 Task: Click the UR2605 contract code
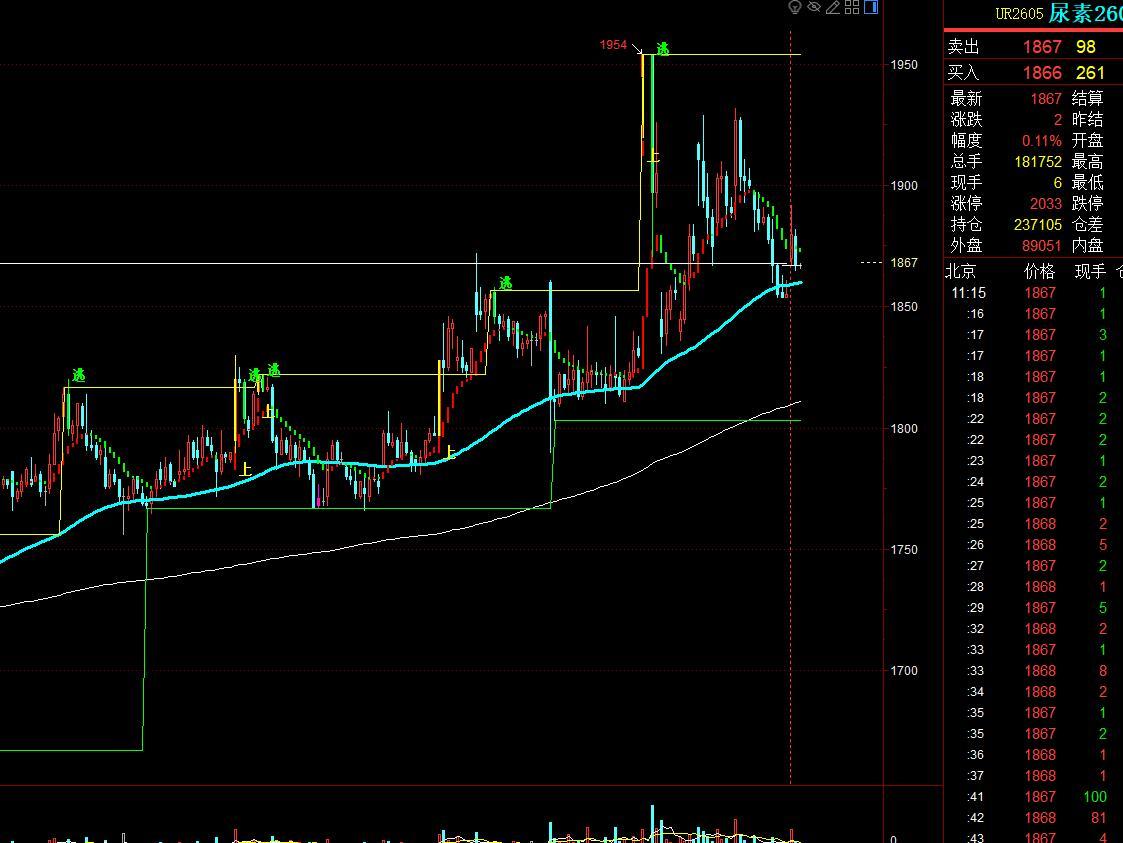[x=1019, y=14]
